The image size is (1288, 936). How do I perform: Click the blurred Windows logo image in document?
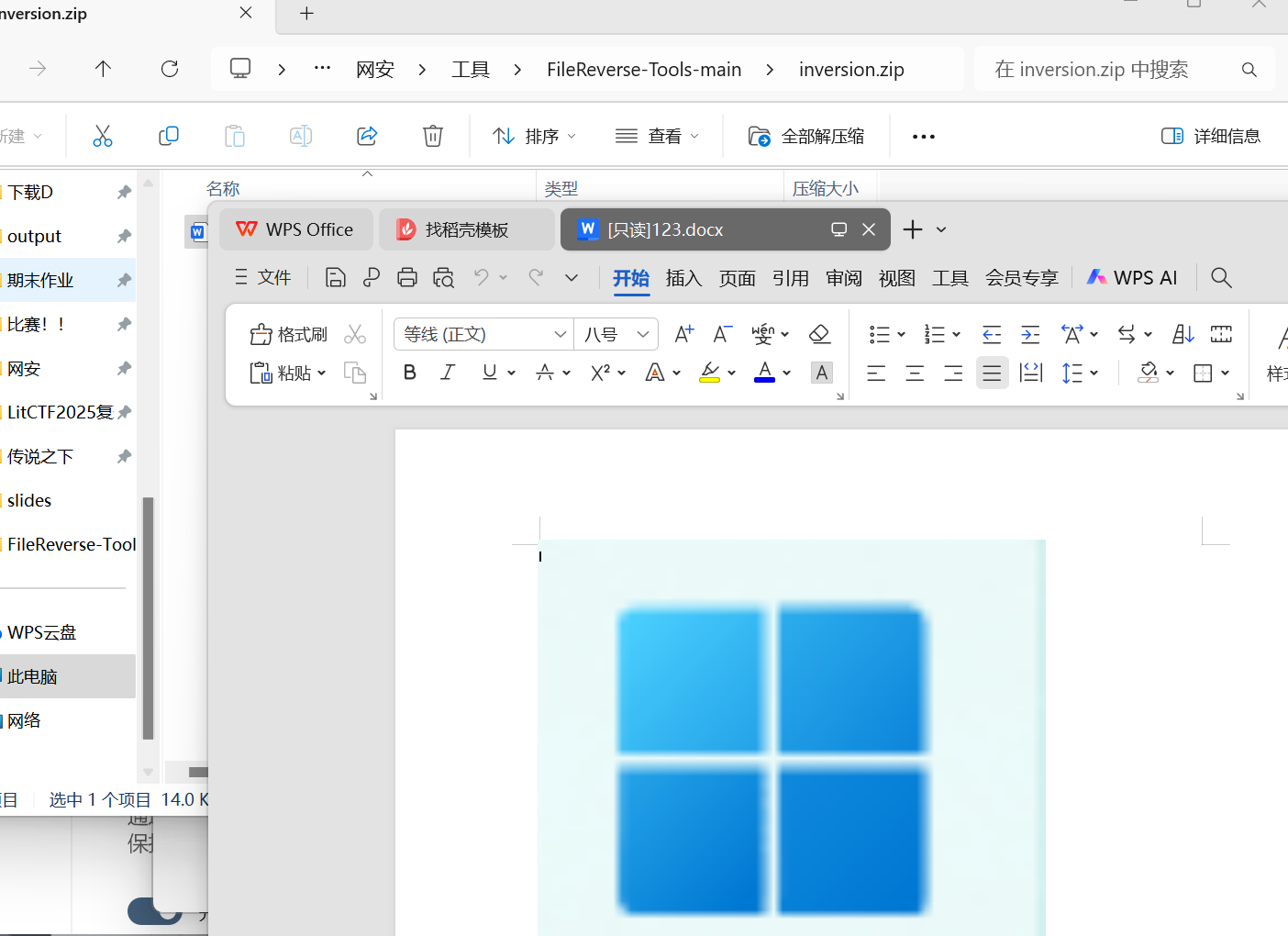coord(791,738)
